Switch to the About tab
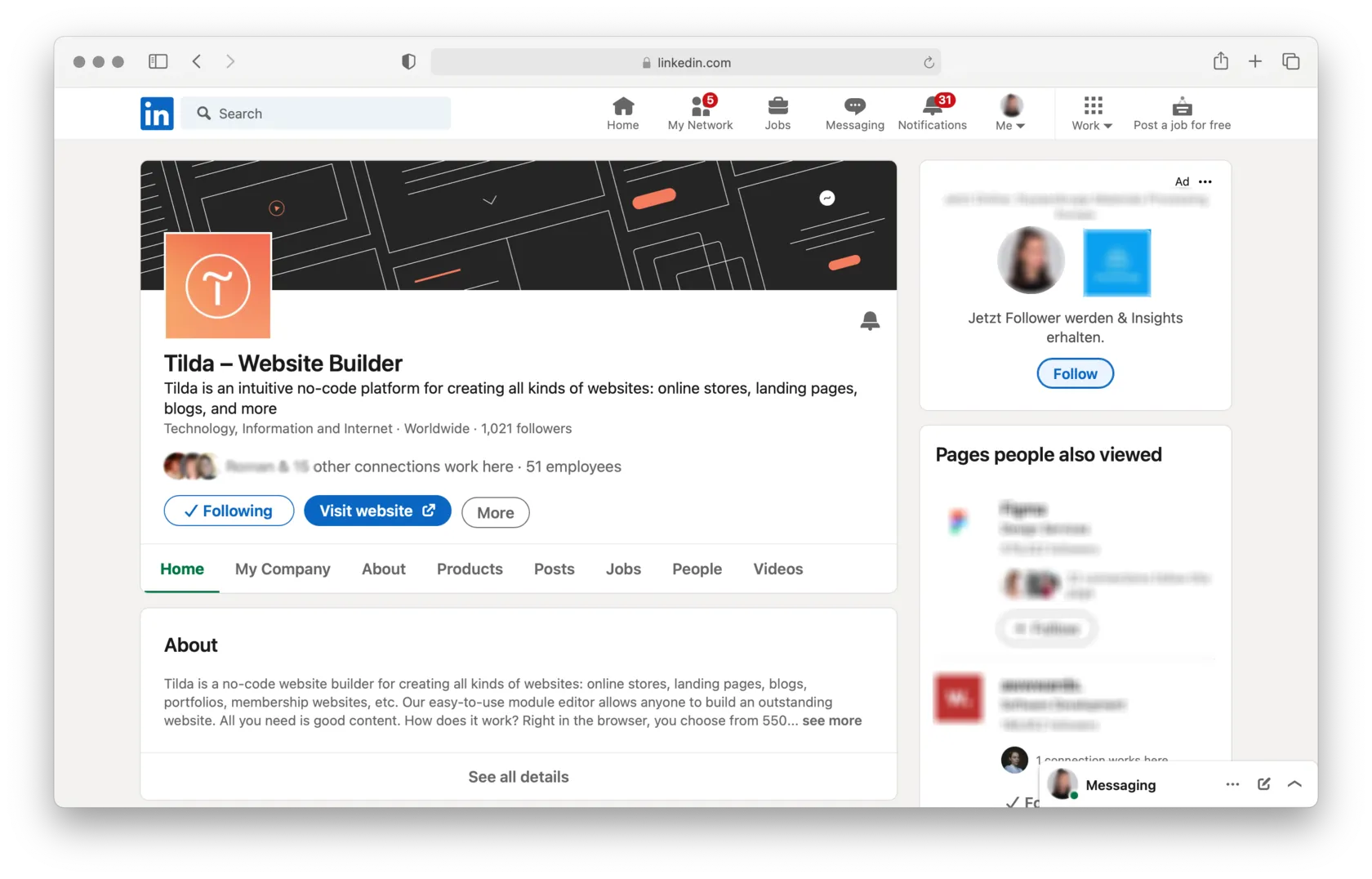The height and width of the screenshot is (879, 1372). pyautogui.click(x=384, y=569)
